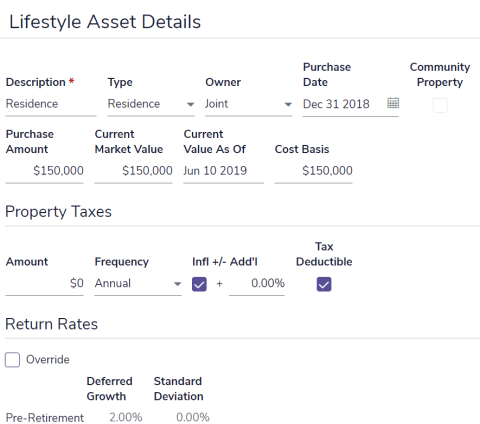The width and height of the screenshot is (480, 424).
Task: Enable the Return Rates Override checkbox
Action: (12, 360)
